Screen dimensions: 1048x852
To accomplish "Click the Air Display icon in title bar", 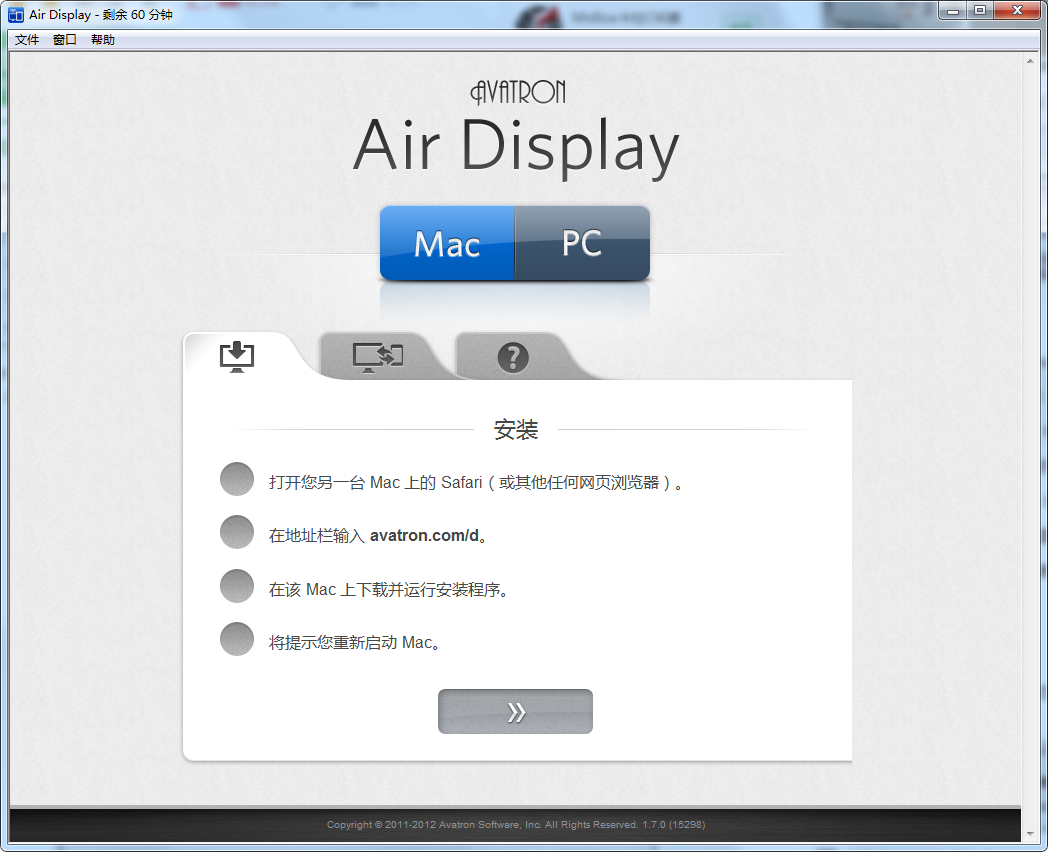I will pos(16,15).
